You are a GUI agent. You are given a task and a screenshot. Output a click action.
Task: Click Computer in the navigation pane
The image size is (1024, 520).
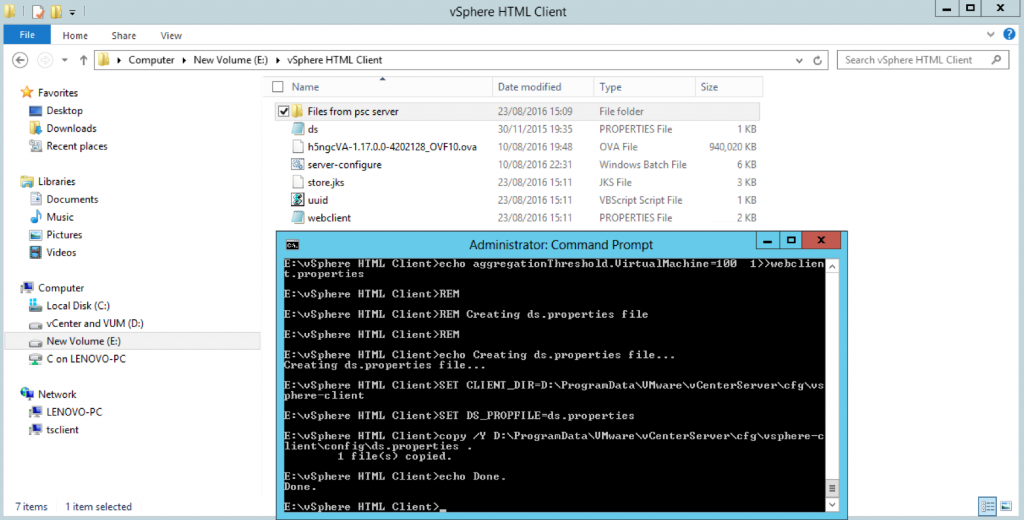(x=61, y=288)
